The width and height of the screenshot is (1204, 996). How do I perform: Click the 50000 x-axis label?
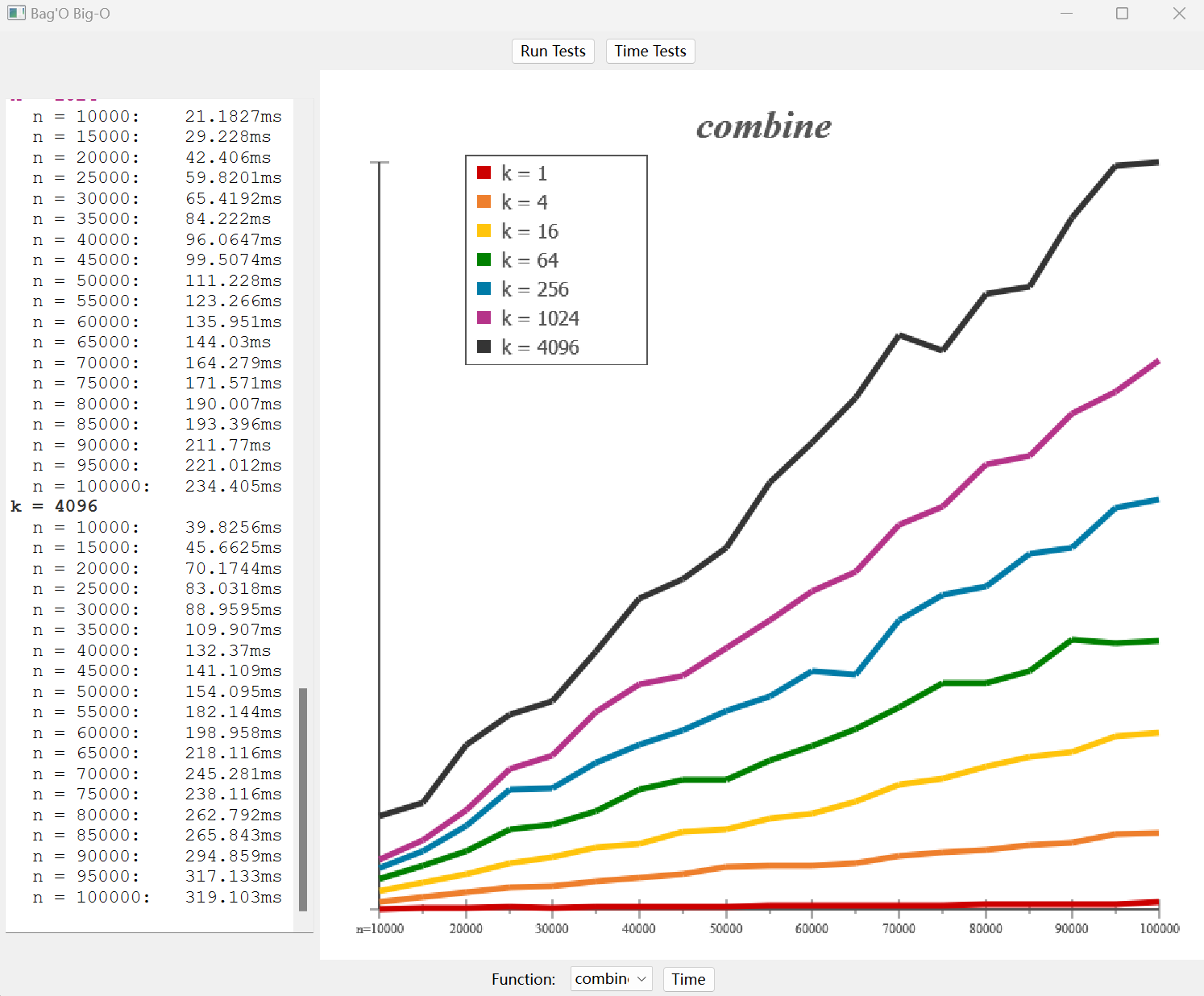[x=726, y=928]
